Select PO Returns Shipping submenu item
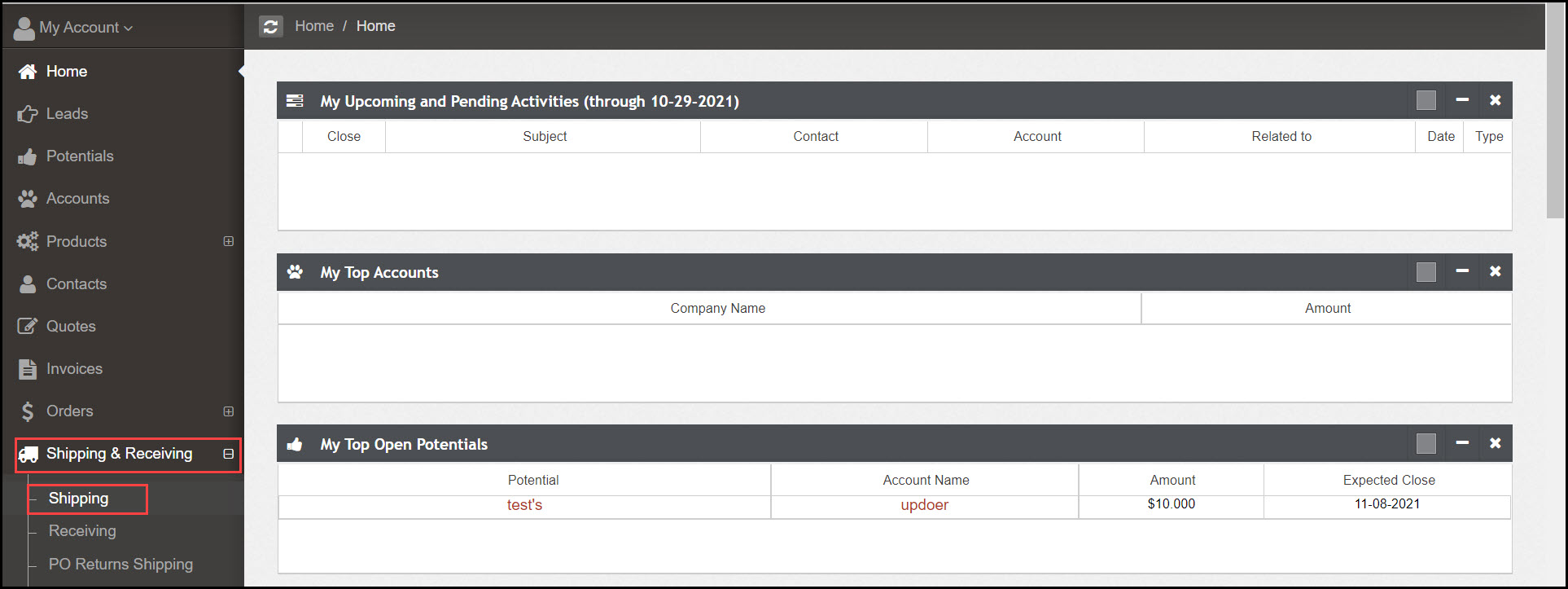The width and height of the screenshot is (1568, 589). [x=120, y=565]
